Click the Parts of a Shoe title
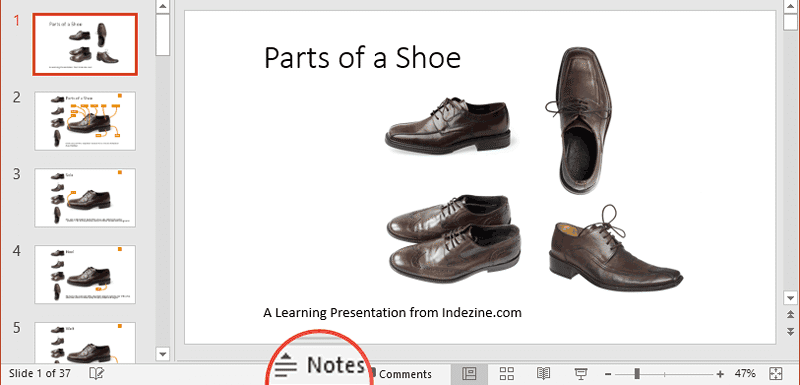This screenshot has width=800, height=385. (x=362, y=57)
